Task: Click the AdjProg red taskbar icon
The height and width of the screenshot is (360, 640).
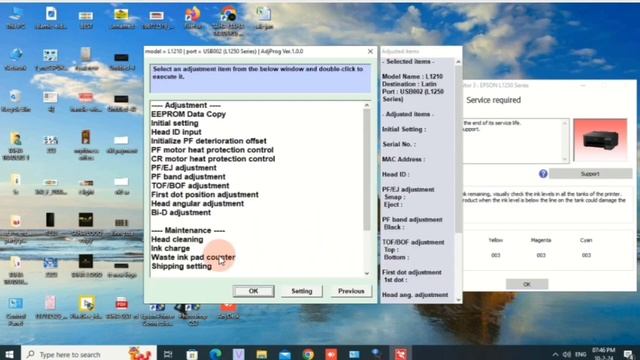Action: tap(400, 354)
